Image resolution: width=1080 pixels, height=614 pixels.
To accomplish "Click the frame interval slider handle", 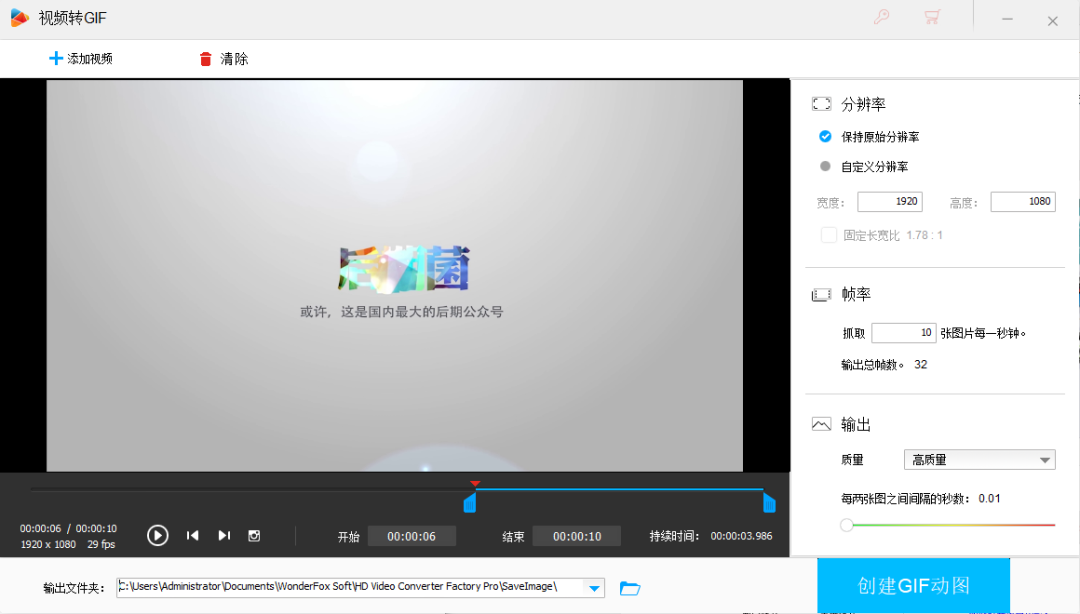I will pos(847,524).
